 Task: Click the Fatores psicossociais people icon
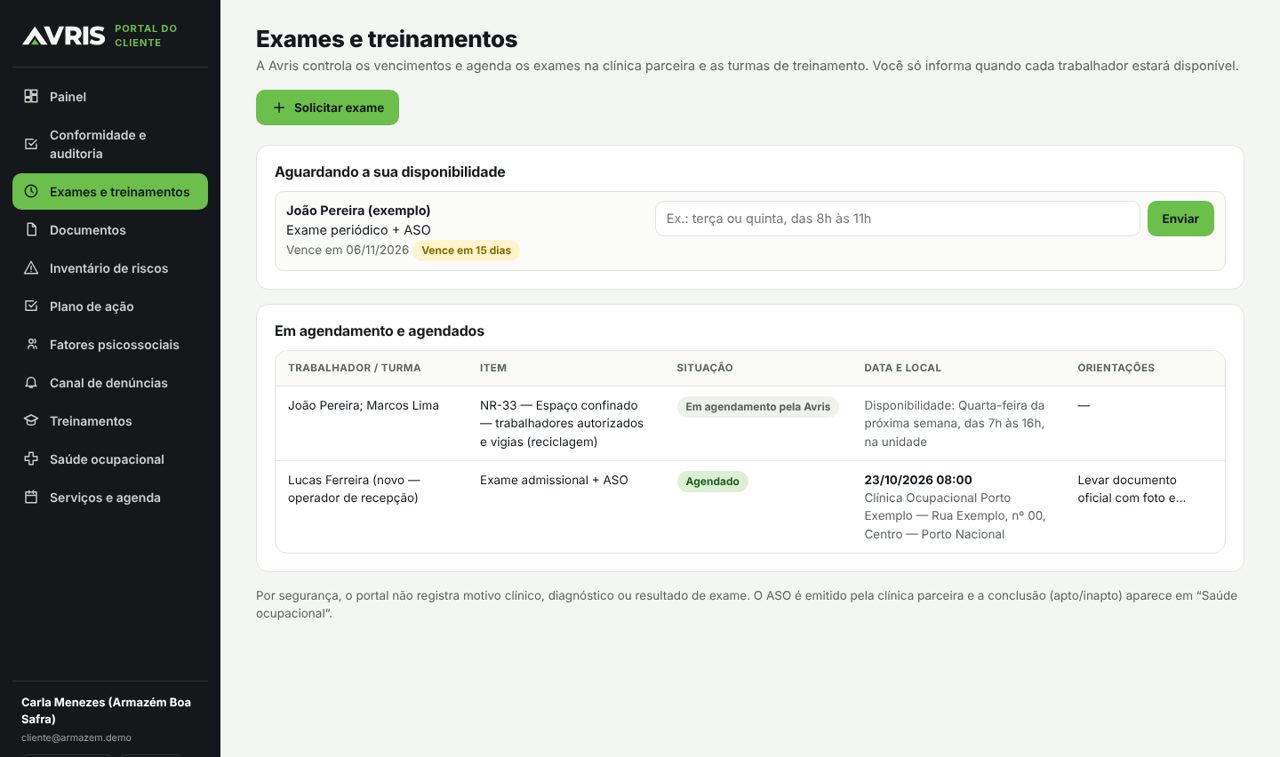(x=31, y=345)
